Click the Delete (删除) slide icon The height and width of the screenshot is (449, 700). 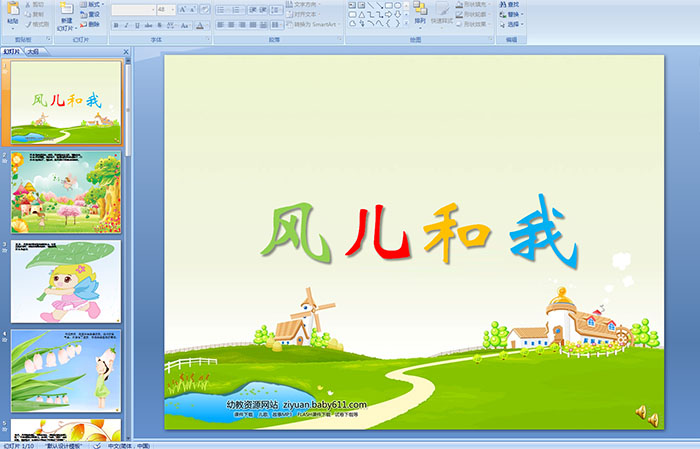tap(83, 24)
